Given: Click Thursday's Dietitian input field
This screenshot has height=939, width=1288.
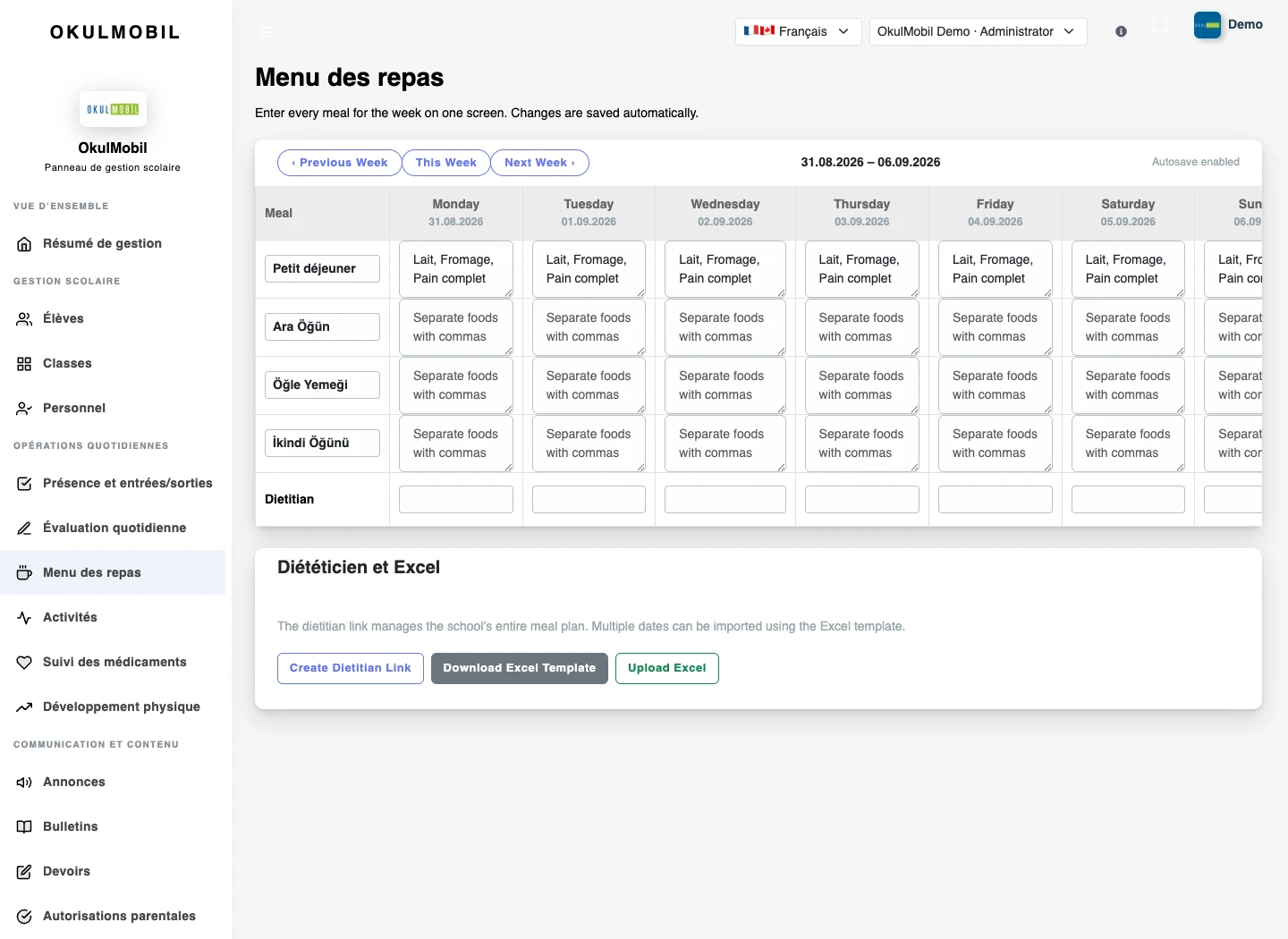Looking at the screenshot, I should [x=862, y=499].
